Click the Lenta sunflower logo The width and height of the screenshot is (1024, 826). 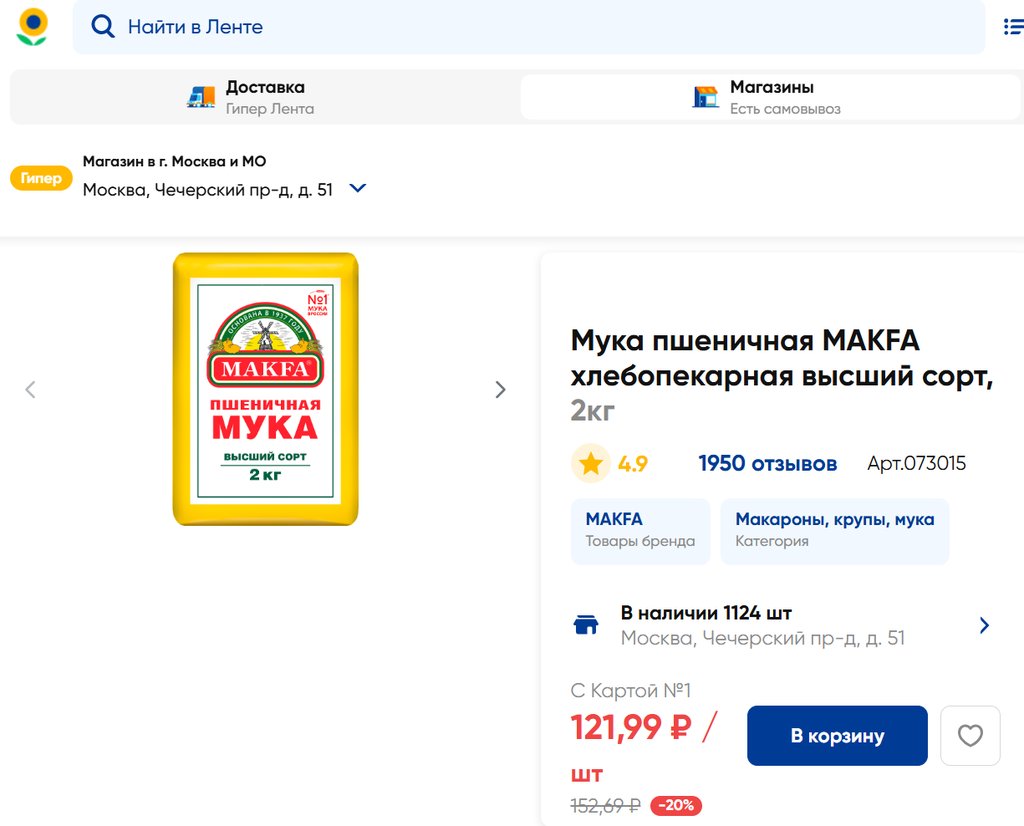point(33,27)
